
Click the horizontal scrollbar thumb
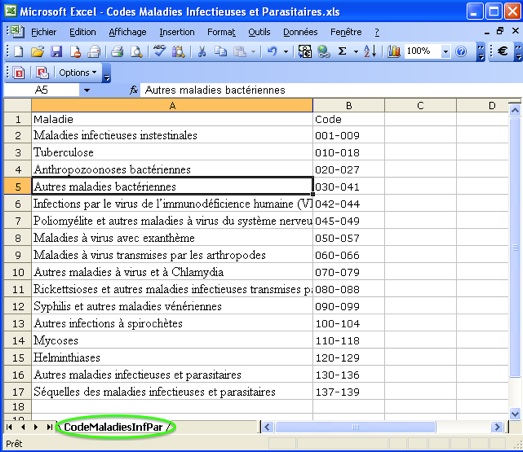click(356, 427)
